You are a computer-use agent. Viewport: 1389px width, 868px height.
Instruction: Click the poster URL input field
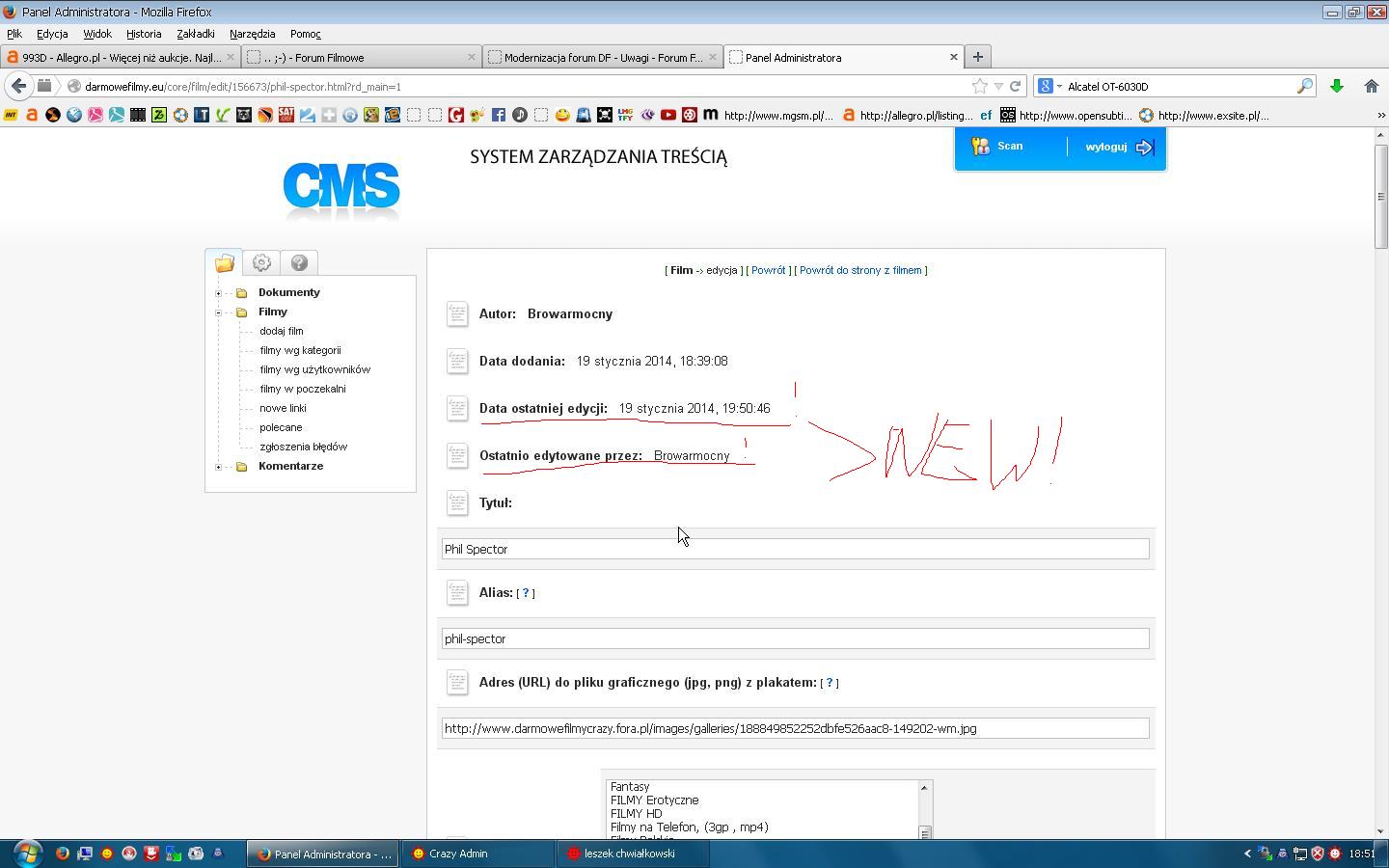pos(796,728)
